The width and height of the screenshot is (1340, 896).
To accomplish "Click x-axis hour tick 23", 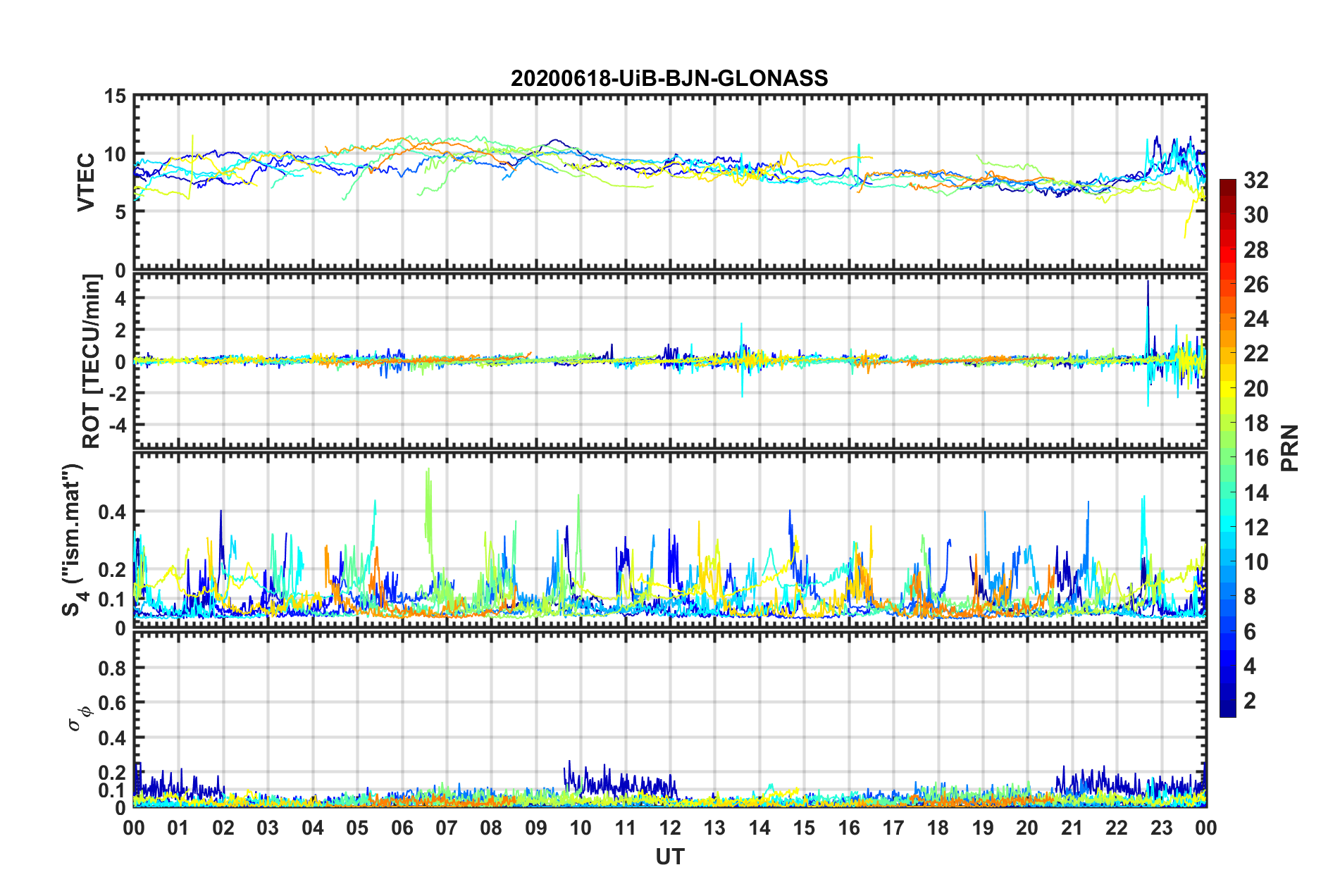I will 1162,828.
